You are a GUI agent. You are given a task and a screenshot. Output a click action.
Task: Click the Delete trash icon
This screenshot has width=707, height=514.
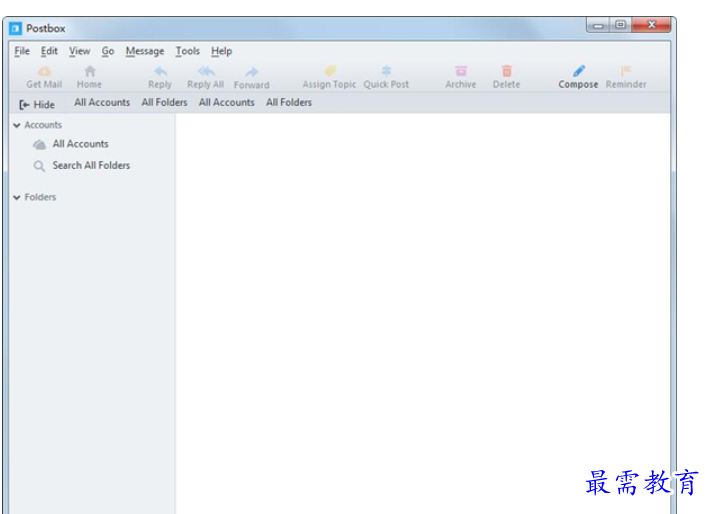click(507, 71)
